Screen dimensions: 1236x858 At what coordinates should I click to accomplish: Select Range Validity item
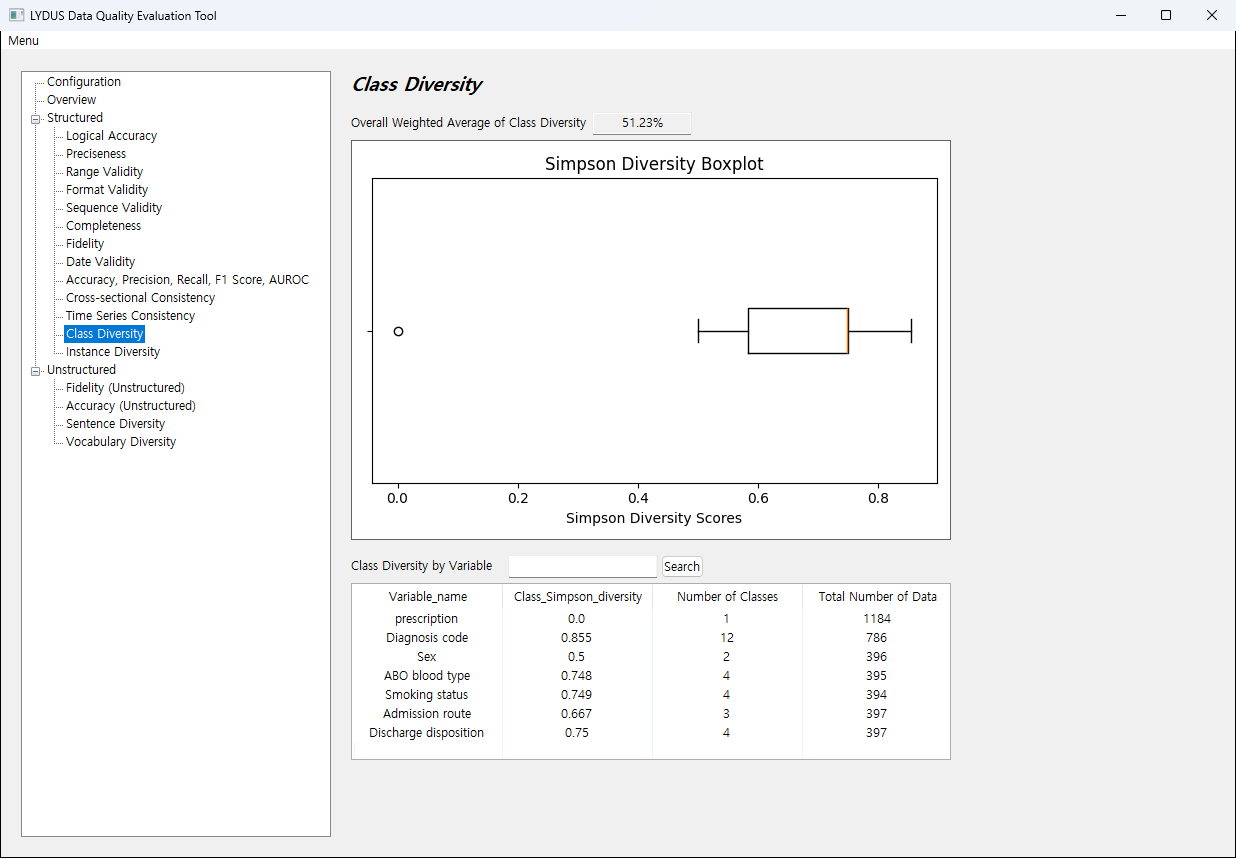click(104, 172)
